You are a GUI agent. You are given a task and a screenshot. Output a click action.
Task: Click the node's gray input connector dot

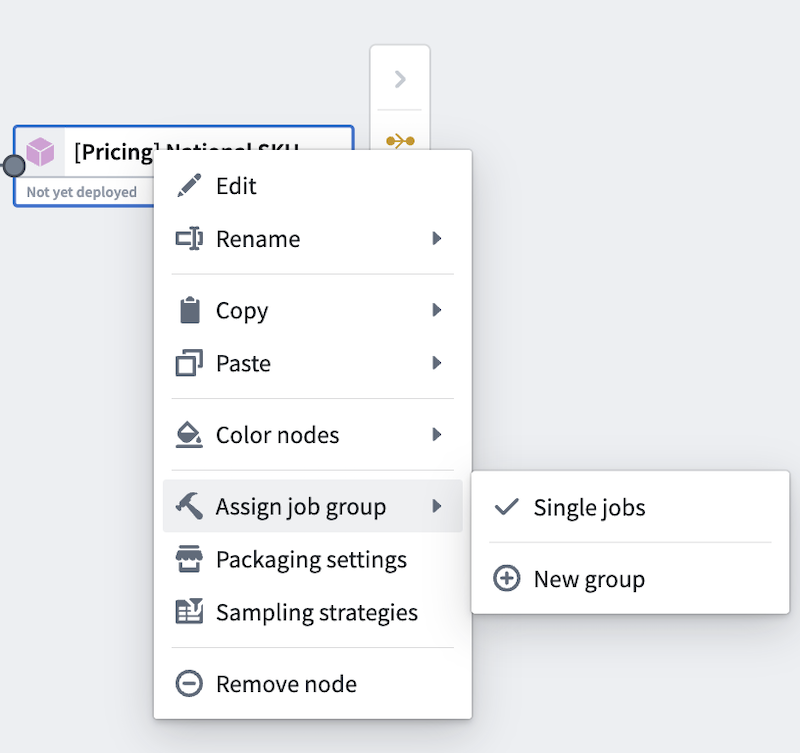(14, 166)
